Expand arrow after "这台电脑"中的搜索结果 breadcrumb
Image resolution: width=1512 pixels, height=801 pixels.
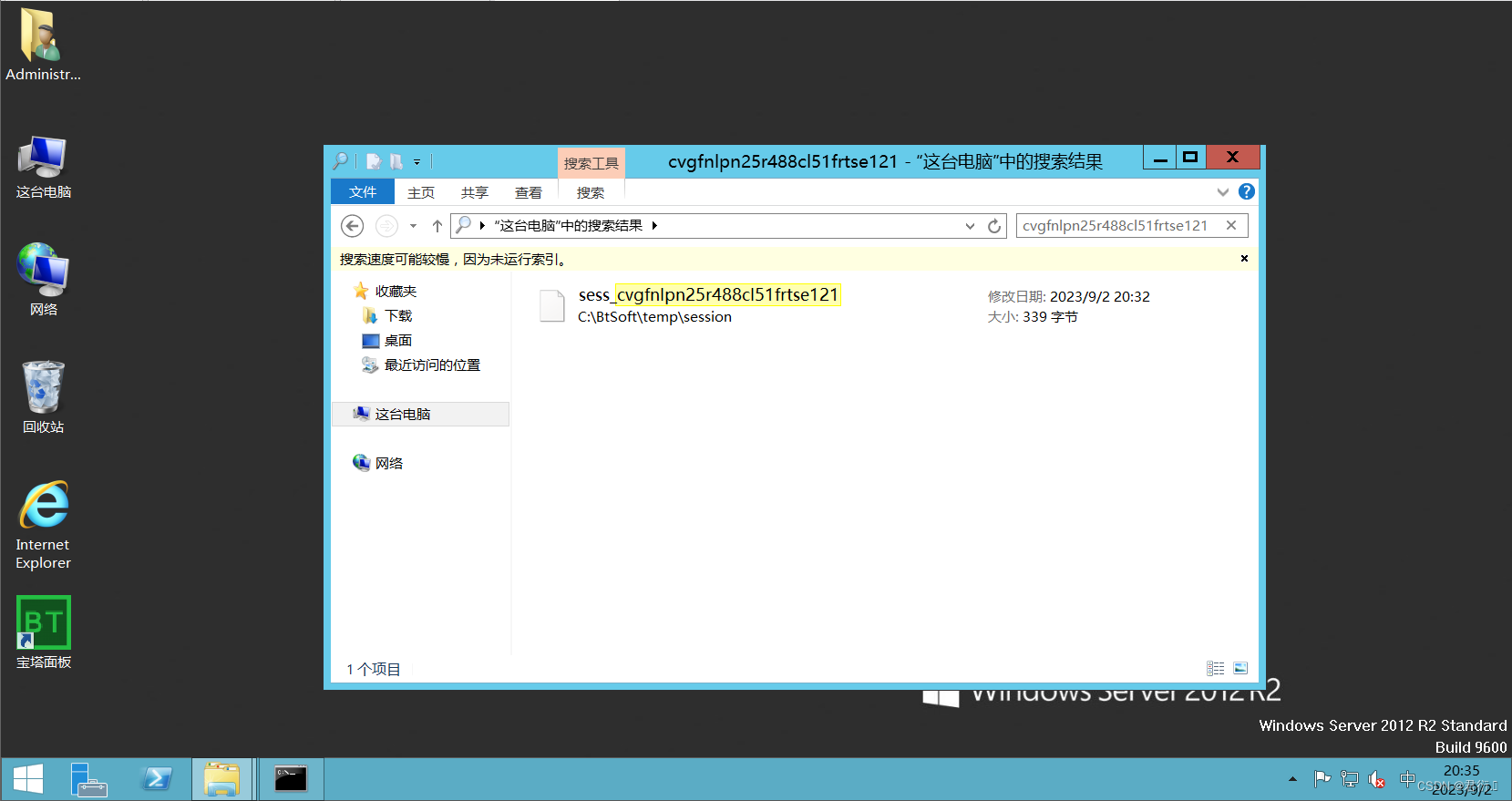(654, 225)
